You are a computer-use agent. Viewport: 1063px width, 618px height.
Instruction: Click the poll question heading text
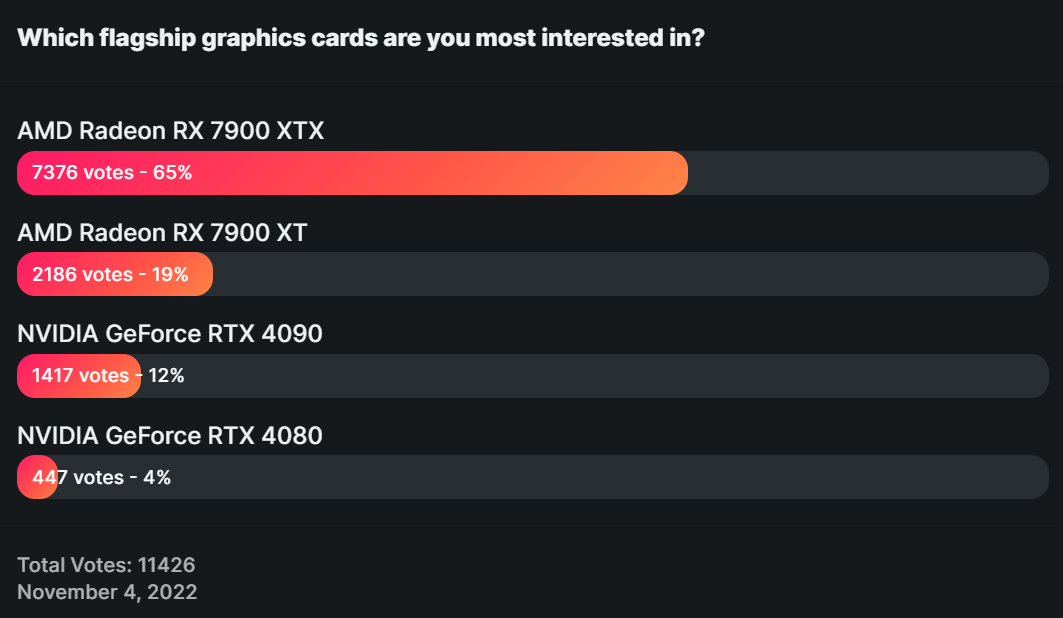(x=361, y=38)
